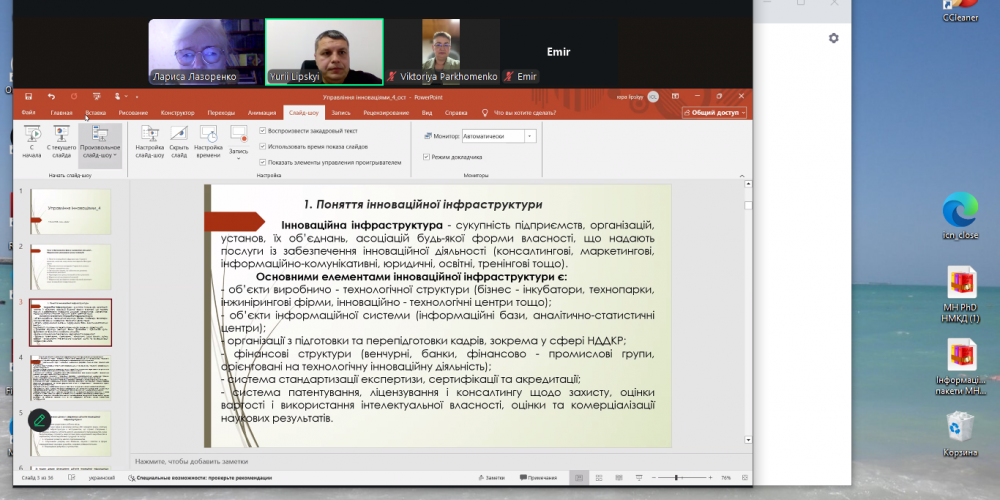
Task: Select slide 2 thumbnail in the slide panel
Action: pos(70,267)
